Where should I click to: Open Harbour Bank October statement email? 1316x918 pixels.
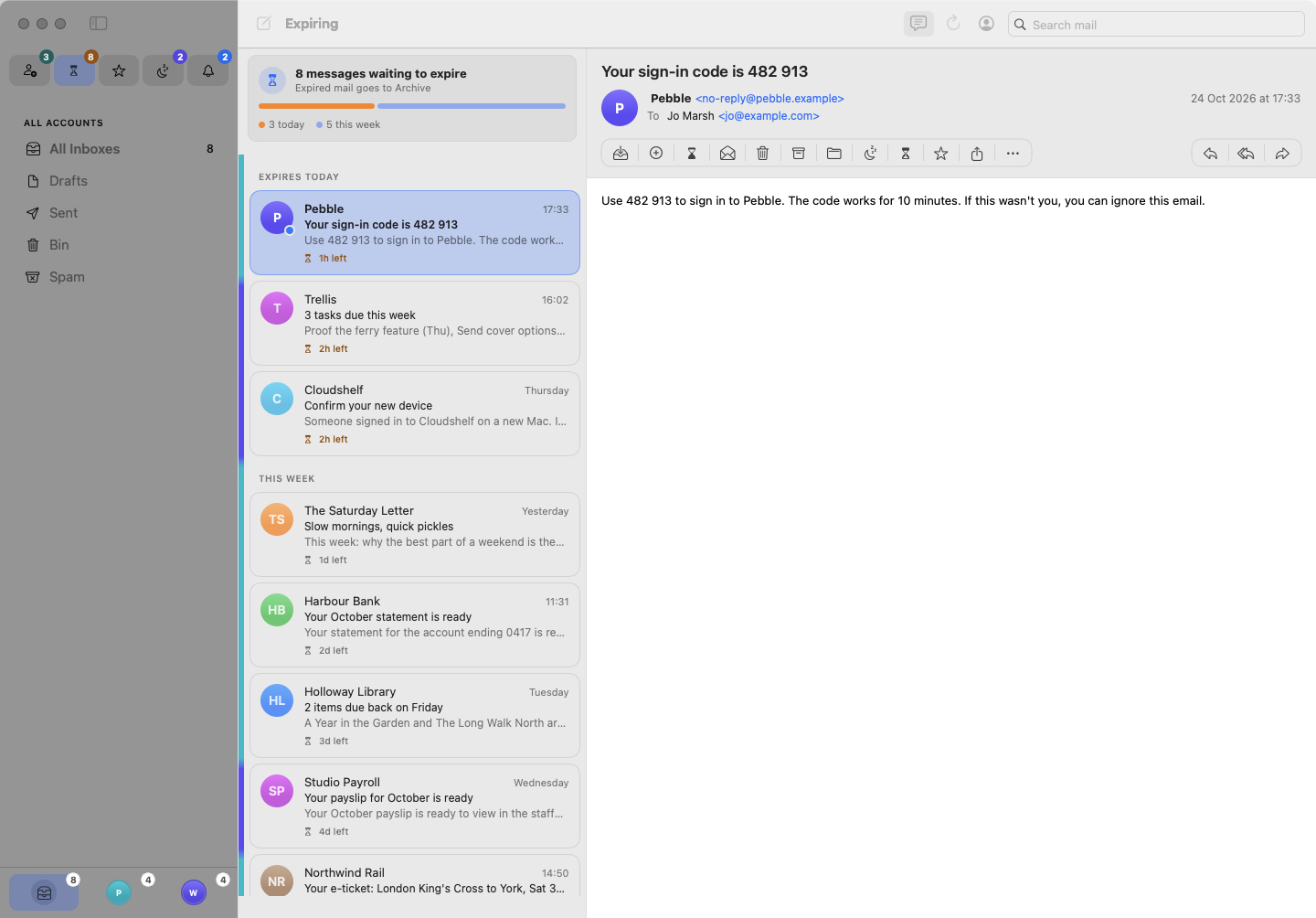click(x=415, y=625)
